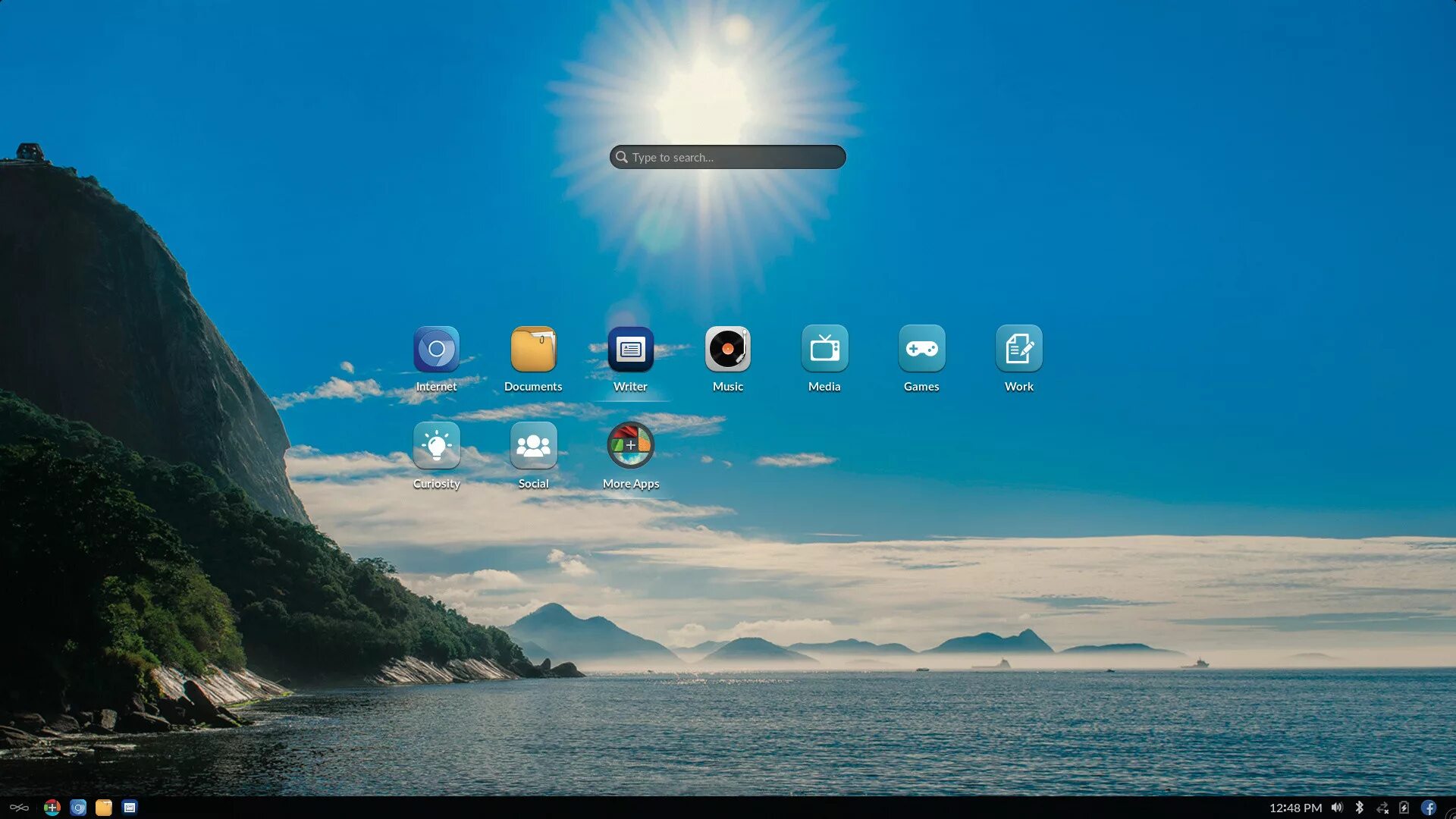Open the Bluetooth tray menu
The width and height of the screenshot is (1456, 819).
(1359, 808)
